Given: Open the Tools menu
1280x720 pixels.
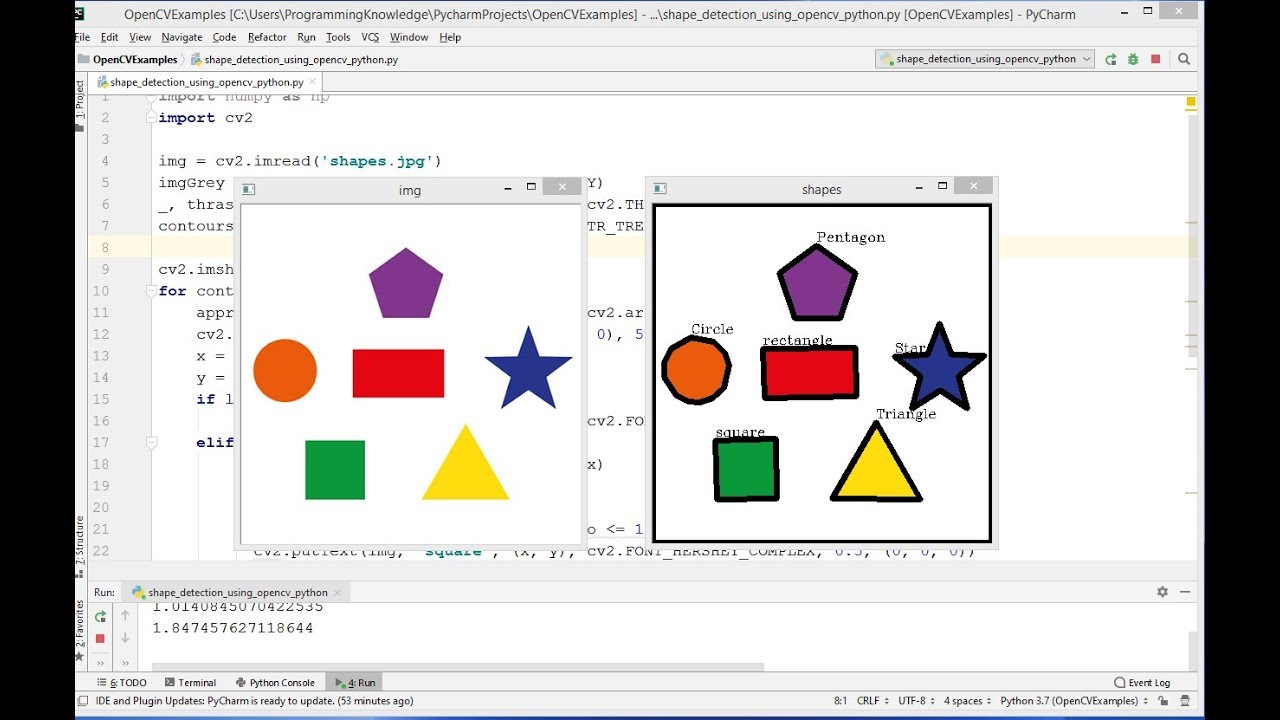Looking at the screenshot, I should pos(338,37).
